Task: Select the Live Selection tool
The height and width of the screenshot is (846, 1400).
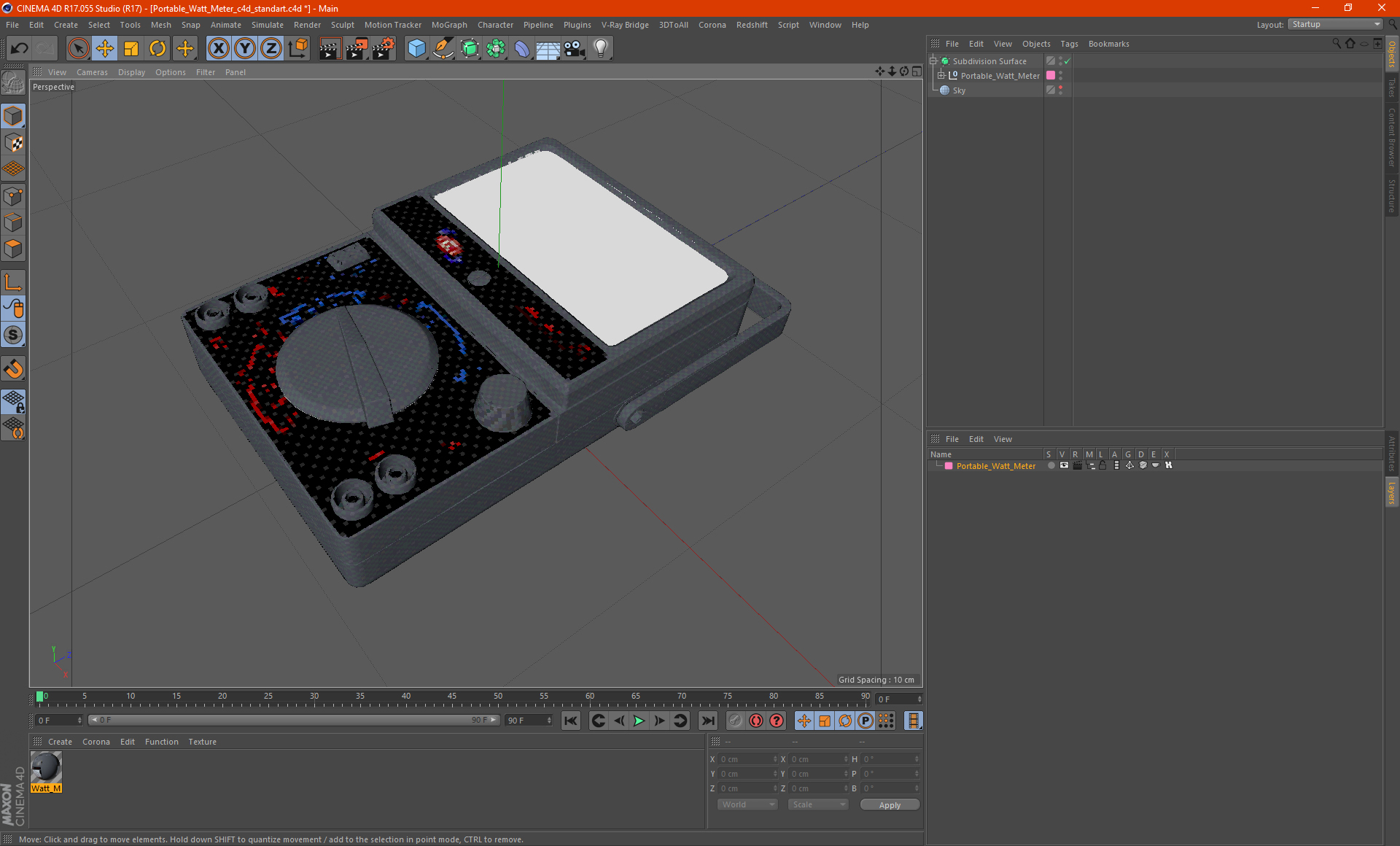Action: [78, 49]
